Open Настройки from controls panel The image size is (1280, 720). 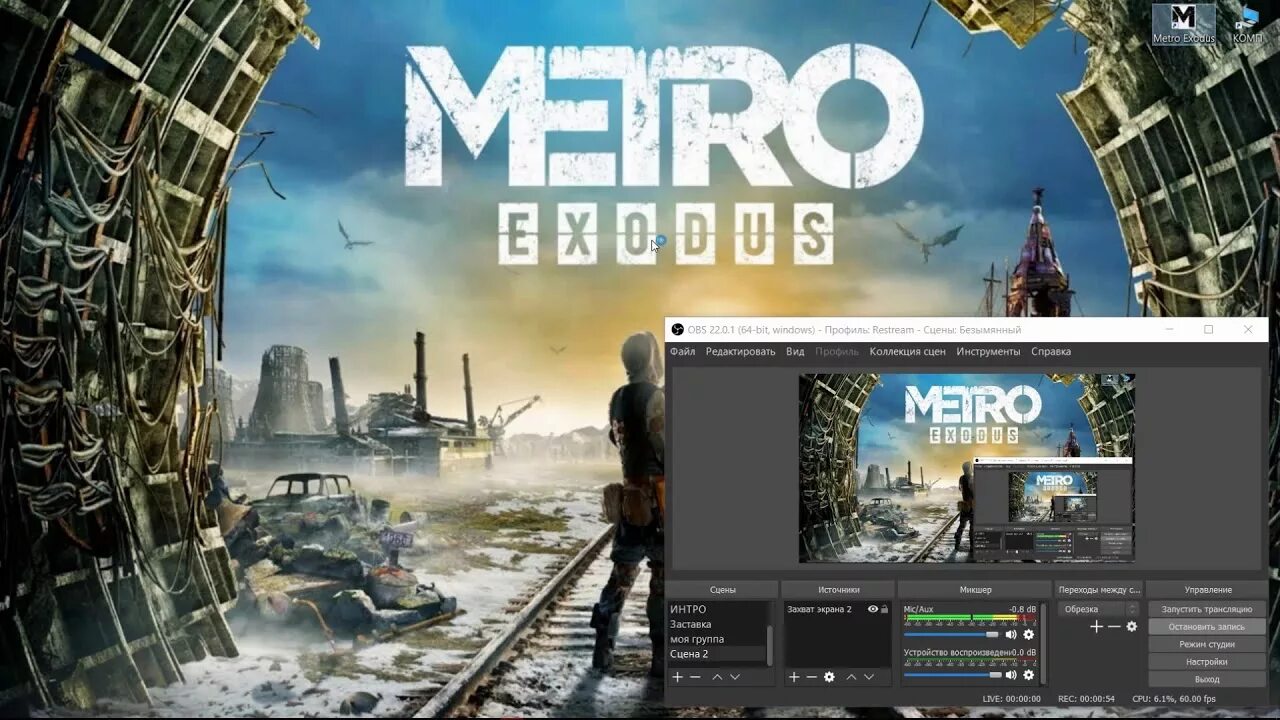point(1207,661)
